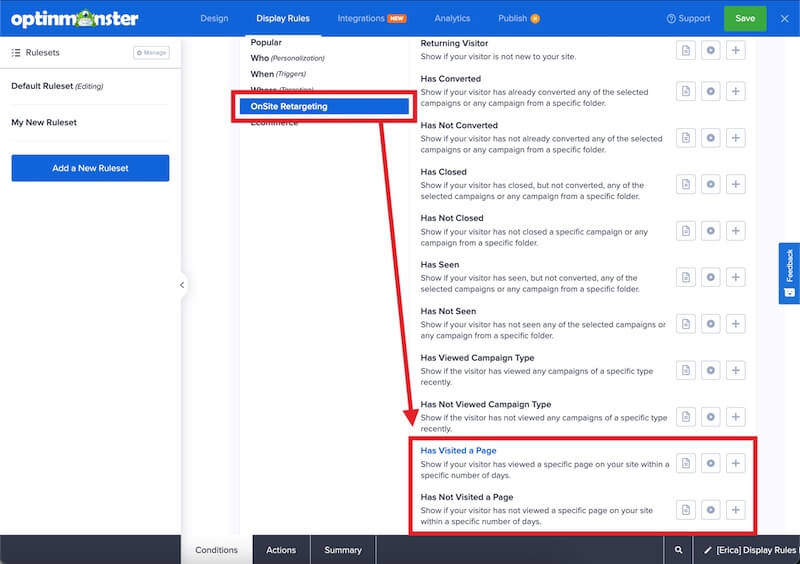Open documentation icon for Has Not Closed
800x564 pixels.
pyautogui.click(x=686, y=231)
